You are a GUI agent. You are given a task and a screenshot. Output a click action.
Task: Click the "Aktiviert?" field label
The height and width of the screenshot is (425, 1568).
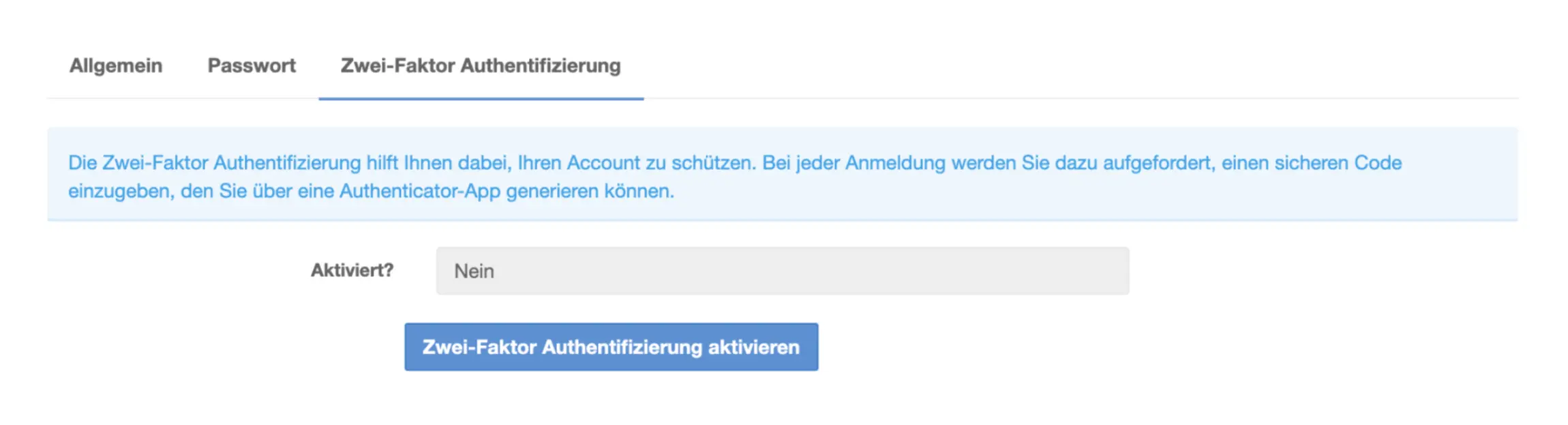click(x=352, y=270)
